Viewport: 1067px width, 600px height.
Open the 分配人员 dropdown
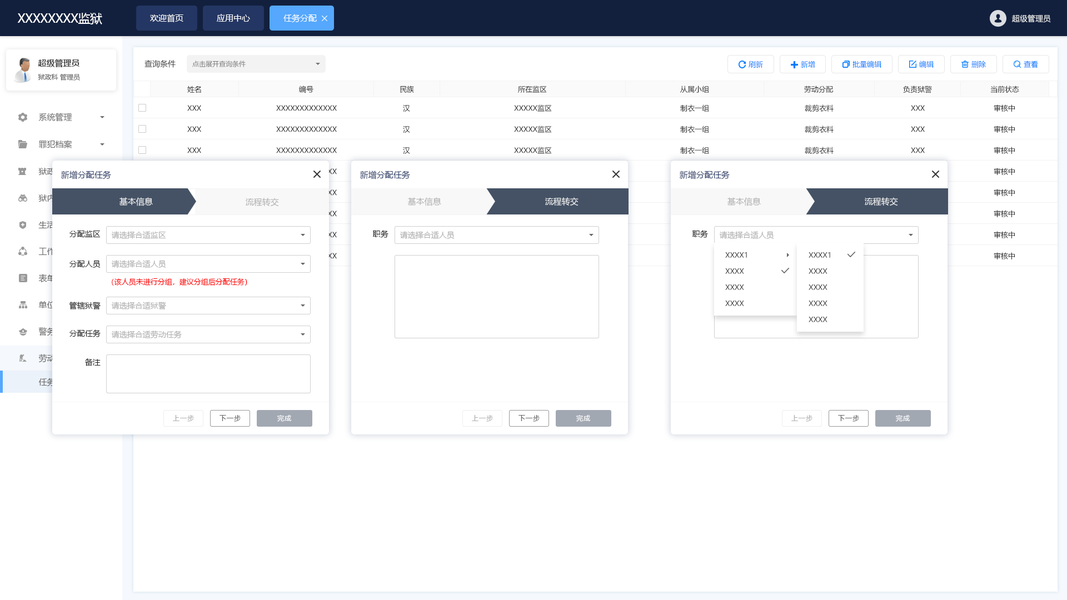point(208,263)
